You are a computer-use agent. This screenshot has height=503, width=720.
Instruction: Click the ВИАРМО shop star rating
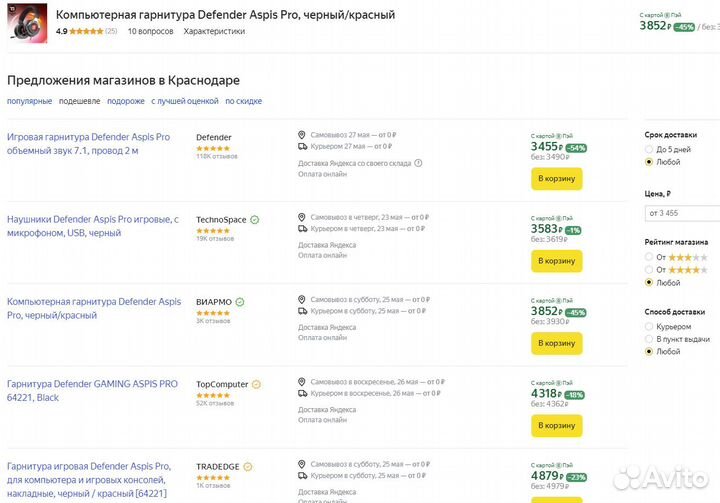click(213, 313)
